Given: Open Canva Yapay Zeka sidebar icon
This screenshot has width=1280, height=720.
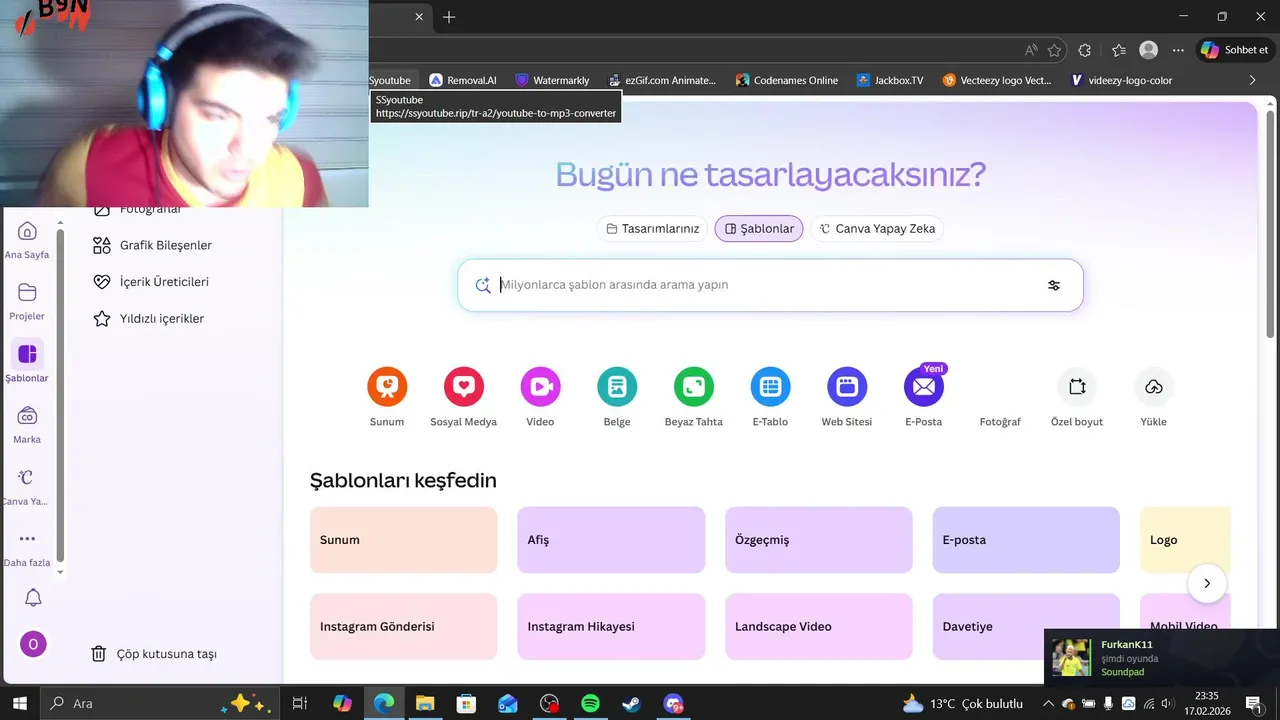Looking at the screenshot, I should pos(27,487).
